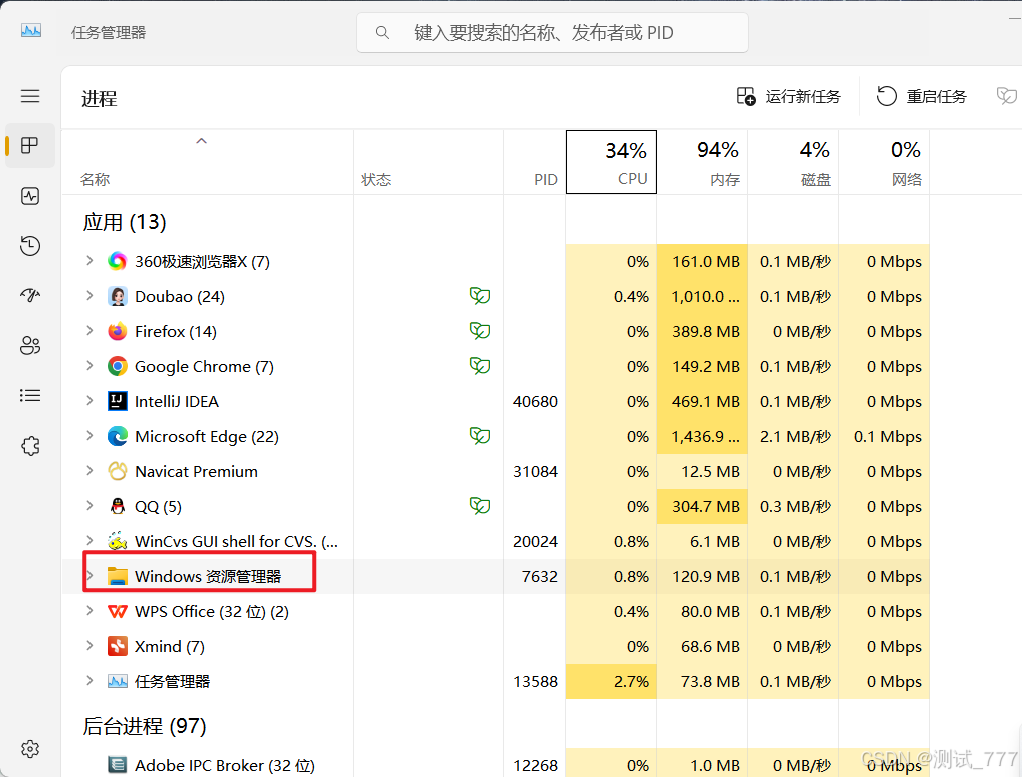Open the Settings gear icon
This screenshot has height=777, width=1022.
point(30,749)
